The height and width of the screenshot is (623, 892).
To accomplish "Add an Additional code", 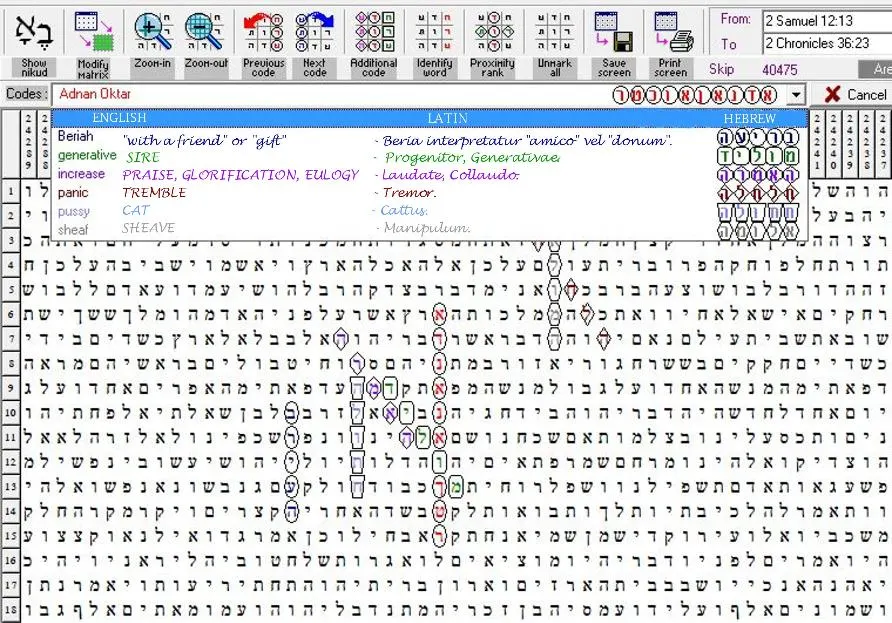I will click(374, 32).
